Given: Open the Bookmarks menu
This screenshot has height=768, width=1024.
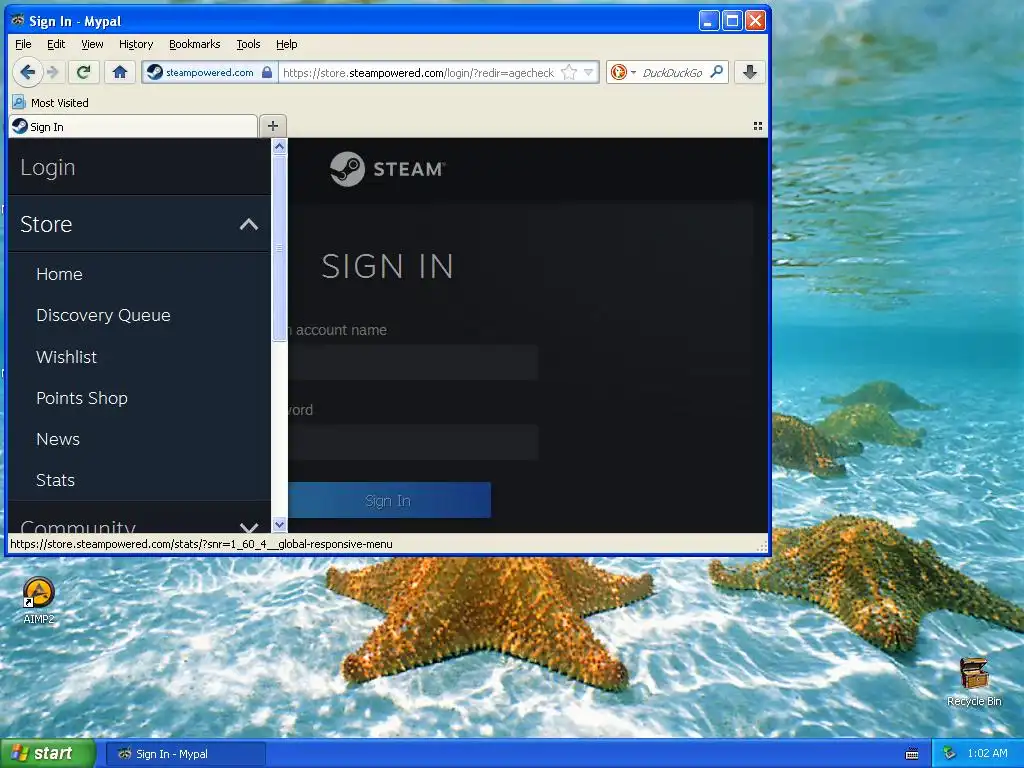Looking at the screenshot, I should 195,44.
